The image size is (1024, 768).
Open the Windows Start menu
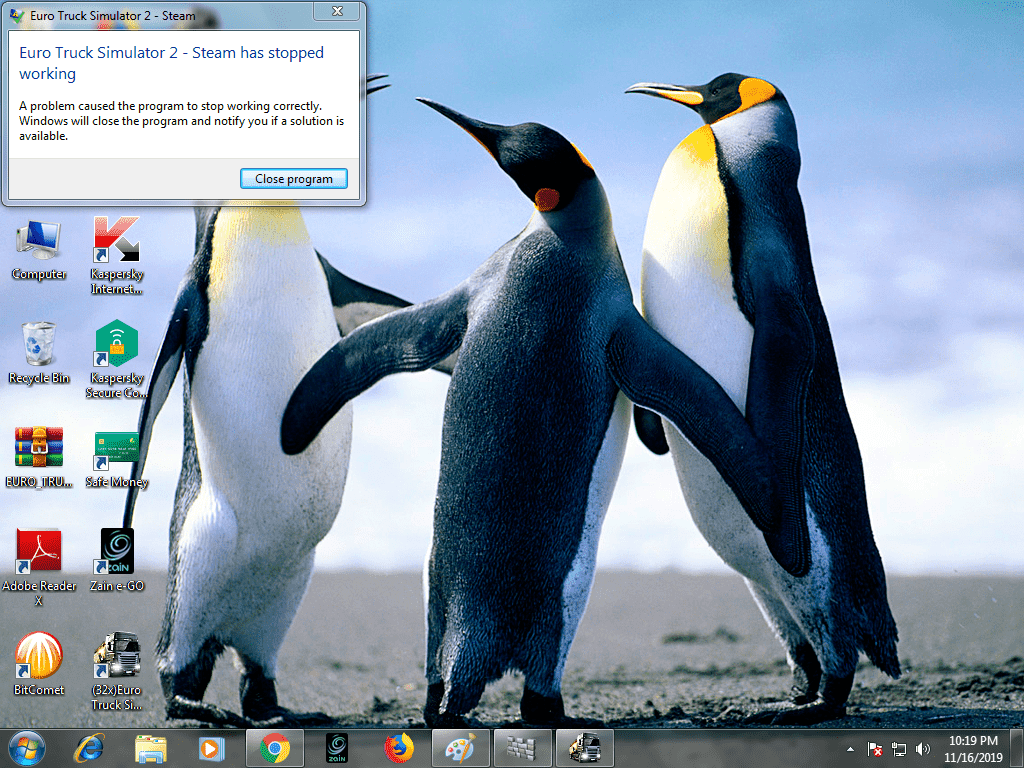point(27,748)
